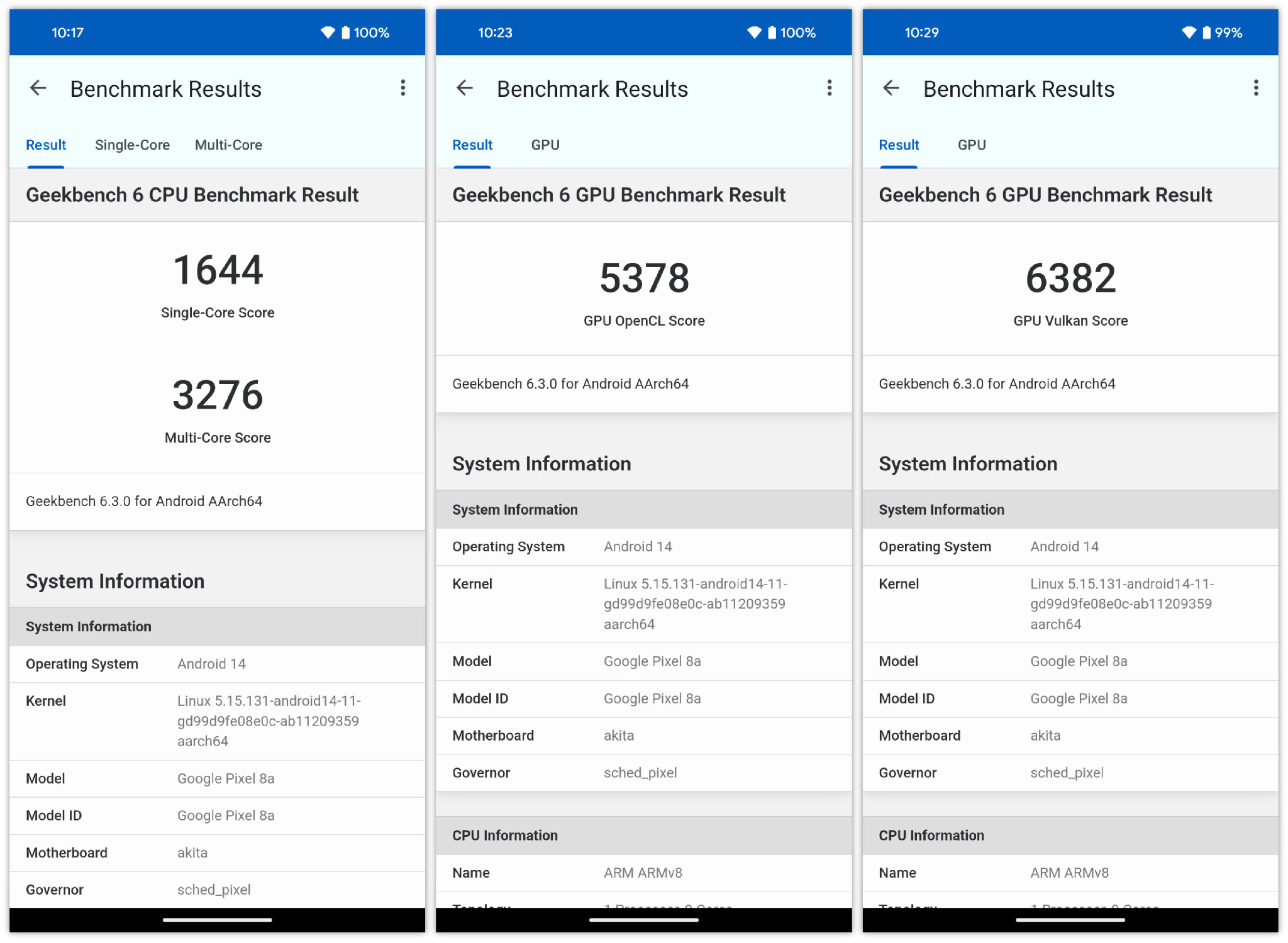Open overflow menu on OpenCL benchmark screen
Screen dimensions: 1288x943
pos(830,88)
